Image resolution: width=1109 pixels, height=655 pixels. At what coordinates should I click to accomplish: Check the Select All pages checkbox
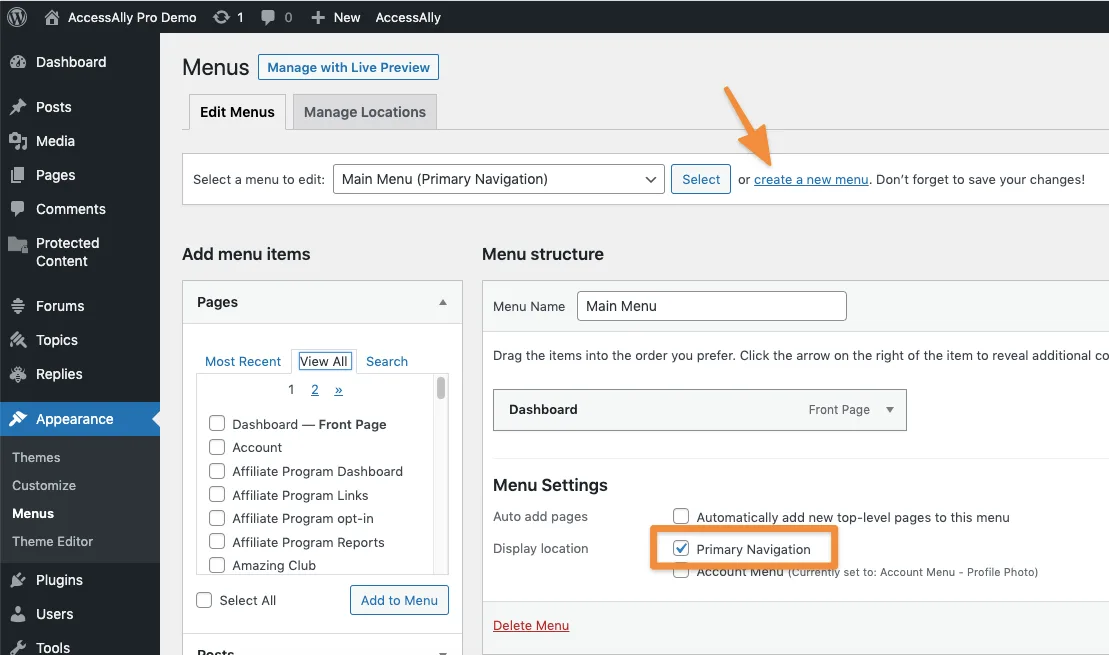click(205, 600)
